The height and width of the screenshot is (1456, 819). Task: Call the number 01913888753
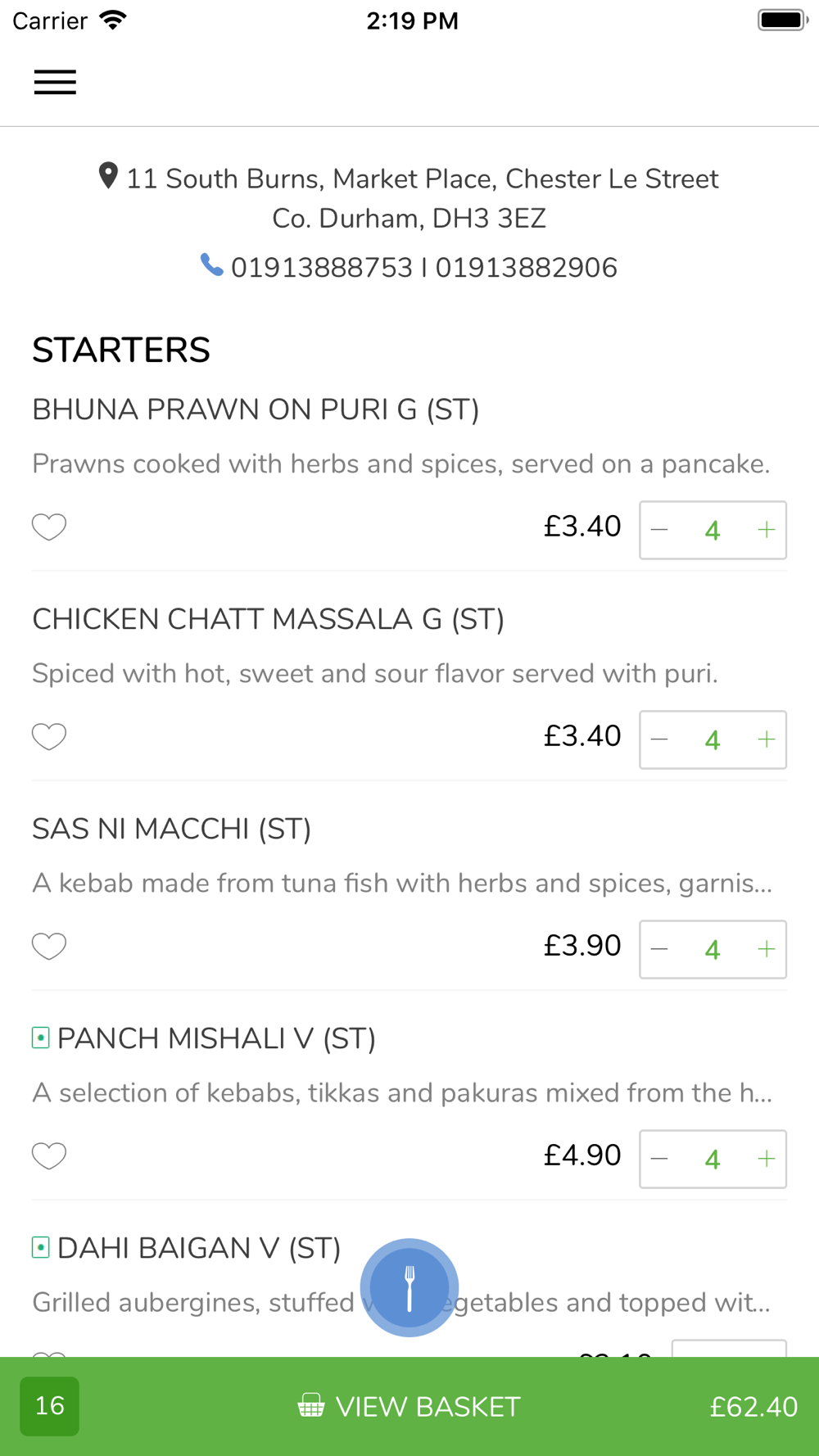pyautogui.click(x=321, y=268)
